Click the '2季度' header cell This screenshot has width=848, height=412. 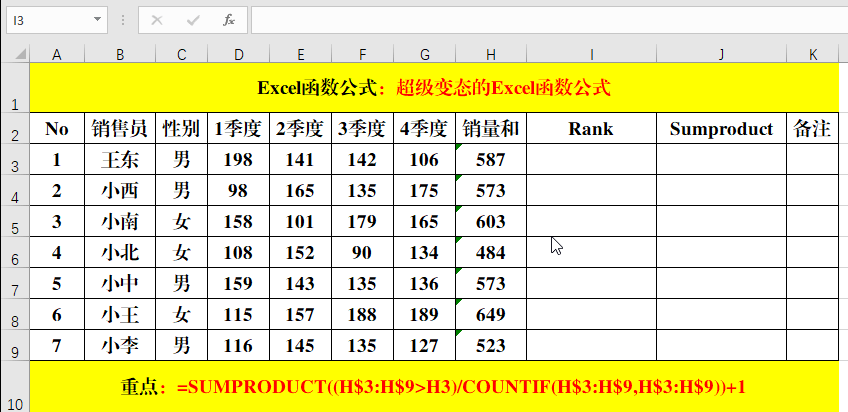[x=301, y=128]
